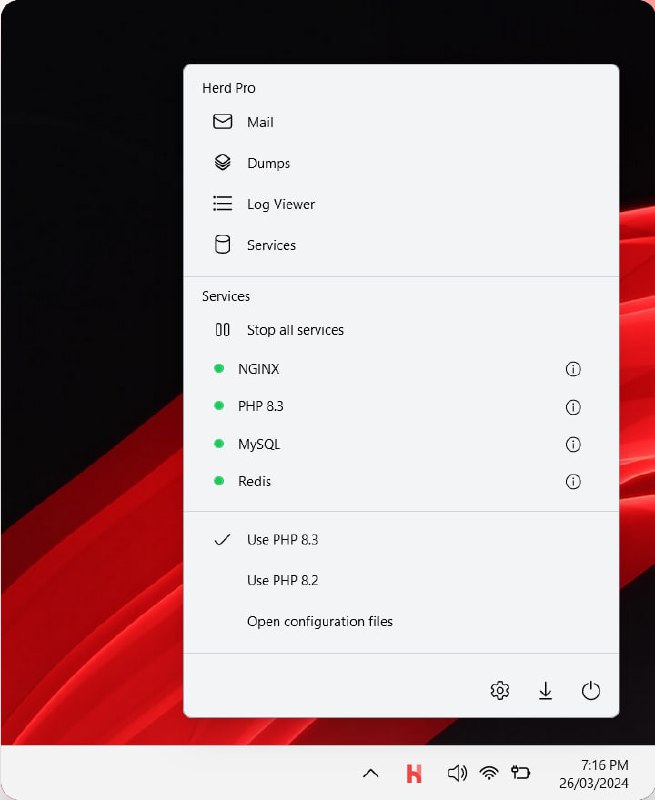
Task: Open the Dumps menu entry
Action: tap(401, 163)
